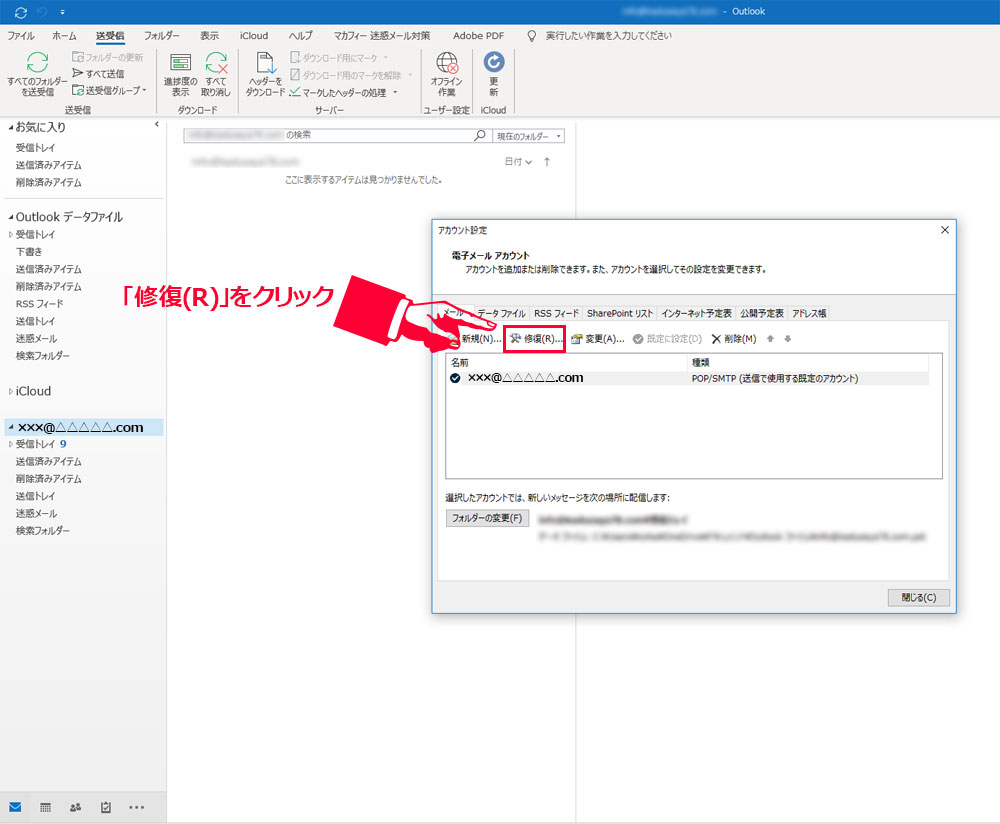Switch to RSS フィード dialog tab

tap(556, 313)
